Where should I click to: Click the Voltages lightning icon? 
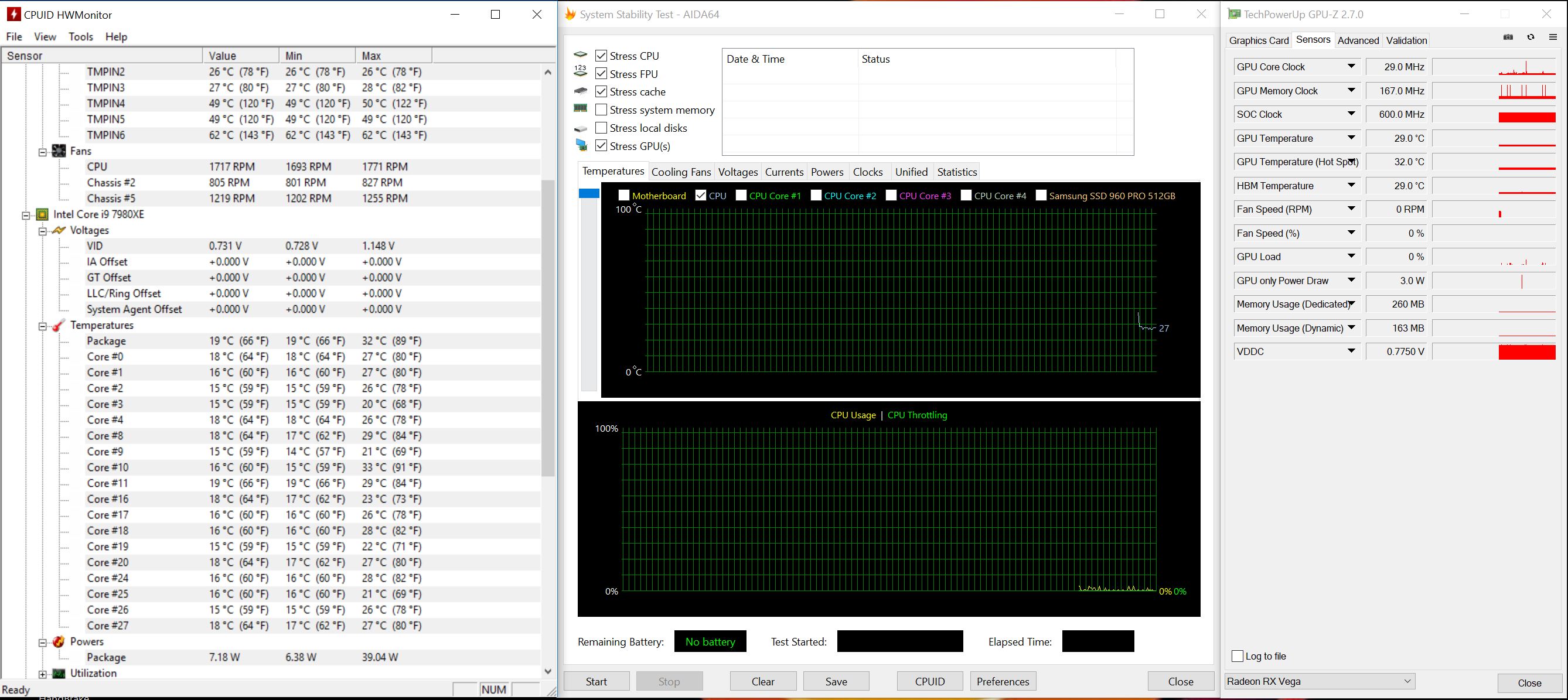pos(59,230)
